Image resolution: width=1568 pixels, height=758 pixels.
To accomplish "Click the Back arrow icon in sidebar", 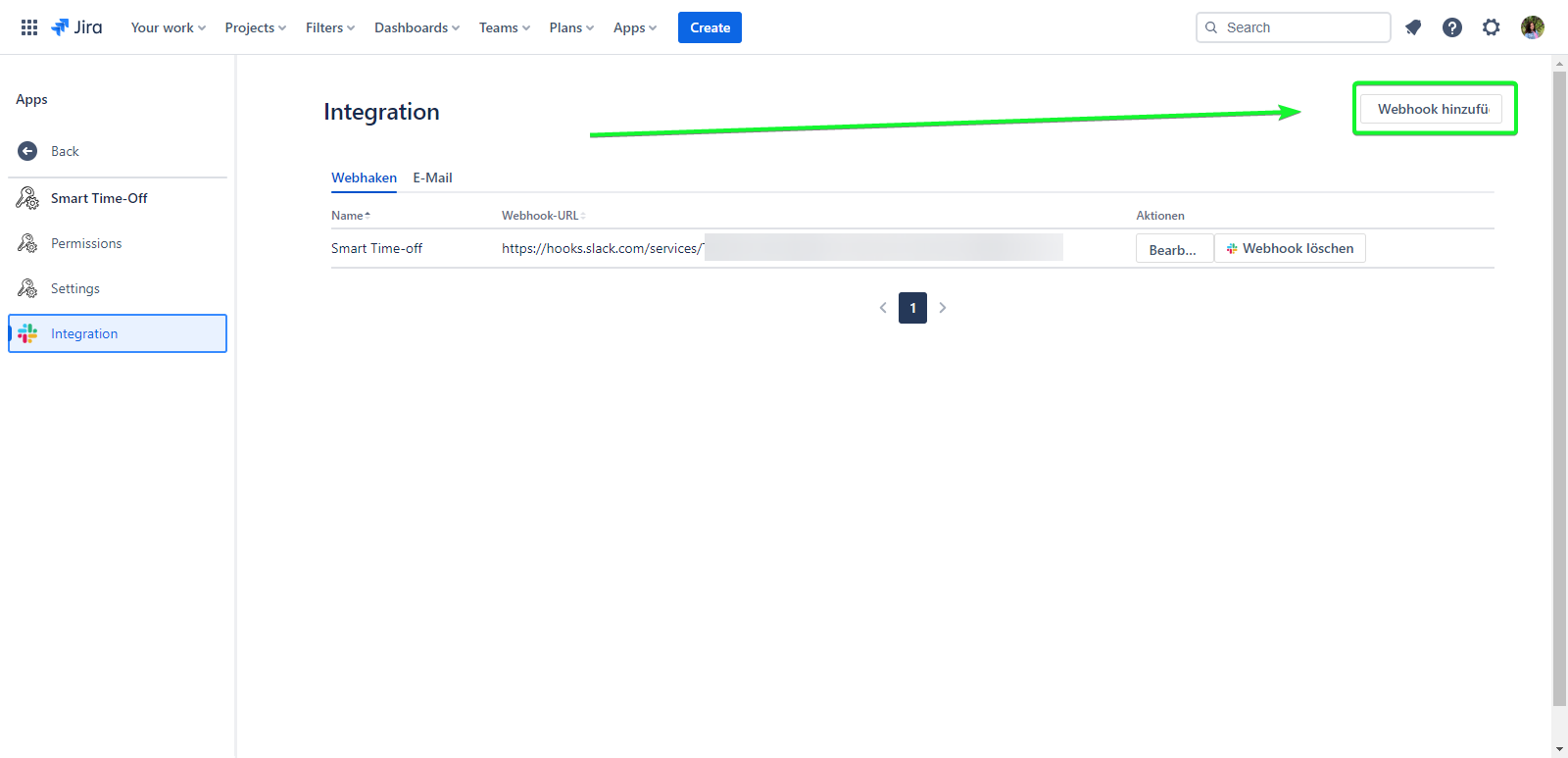I will tap(27, 151).
